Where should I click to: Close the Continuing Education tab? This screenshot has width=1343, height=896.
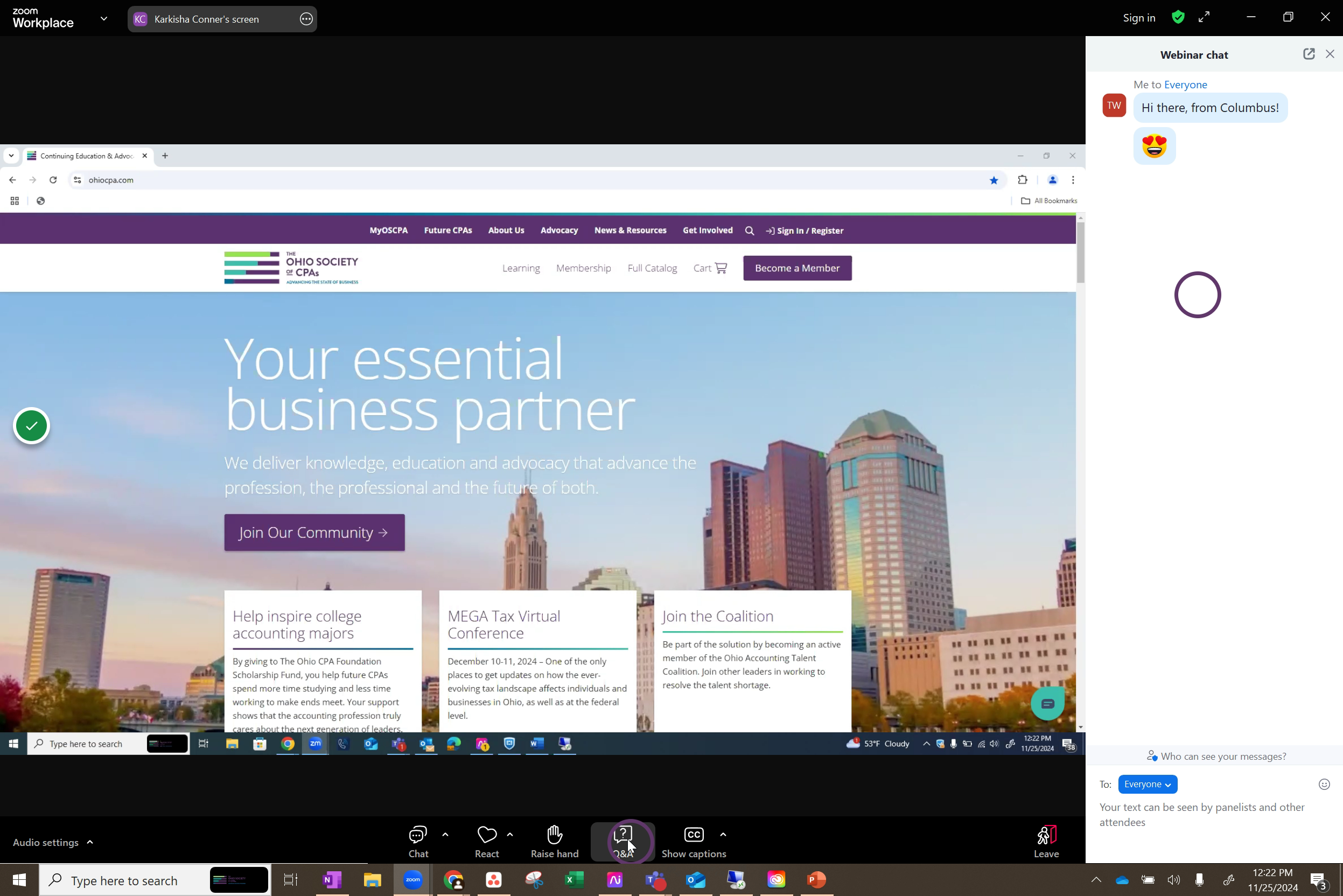coord(145,156)
